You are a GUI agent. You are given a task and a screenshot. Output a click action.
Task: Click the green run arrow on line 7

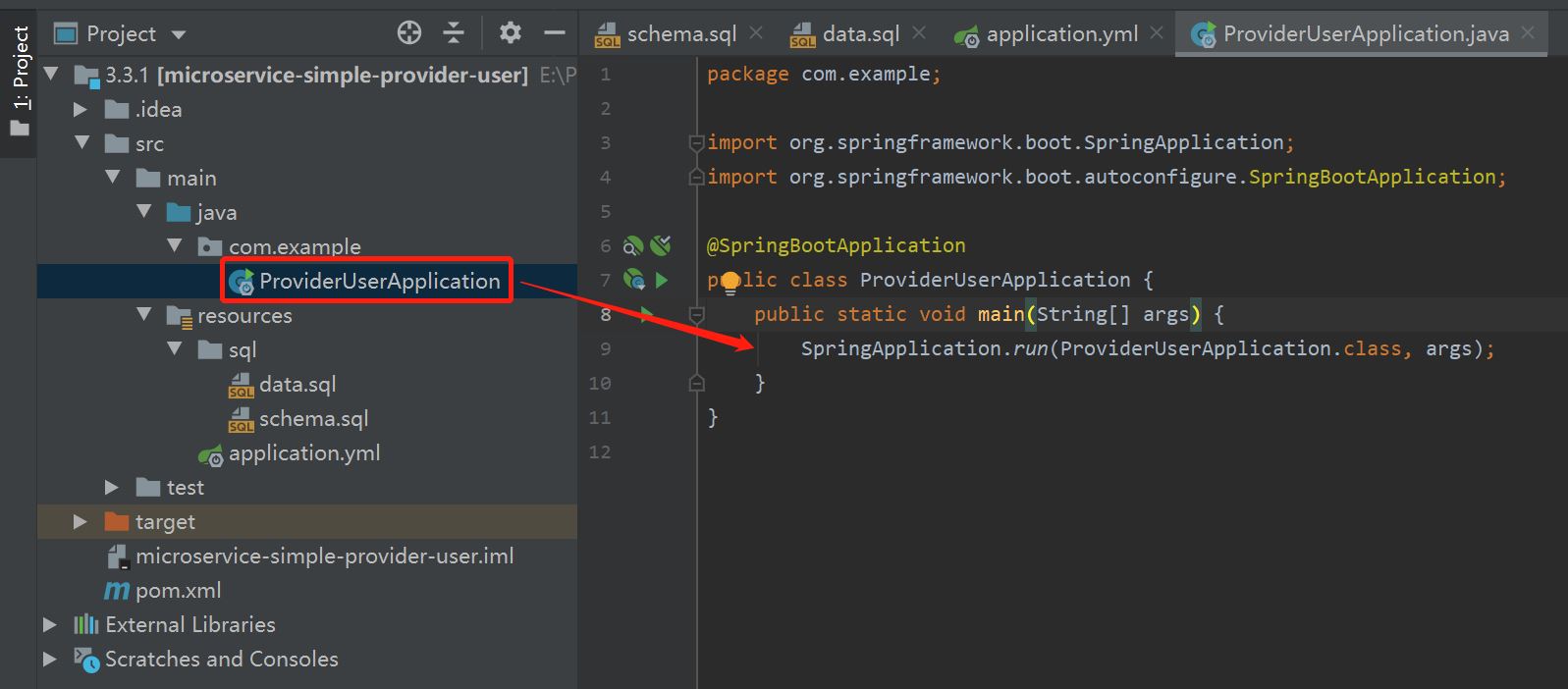pos(662,281)
